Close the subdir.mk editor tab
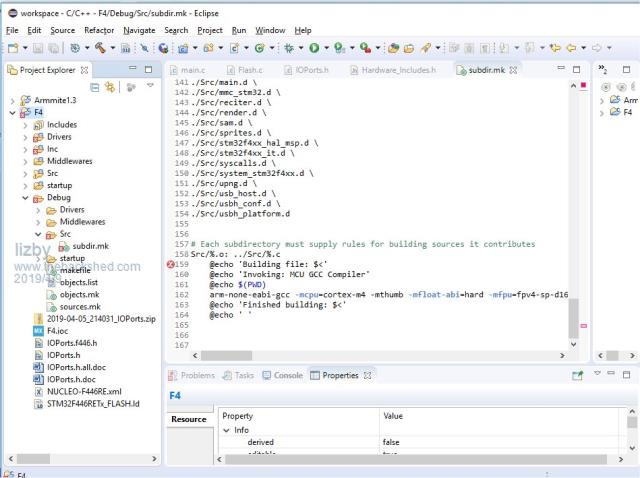Screen dimensions: 640x478 pyautogui.click(x=513, y=70)
